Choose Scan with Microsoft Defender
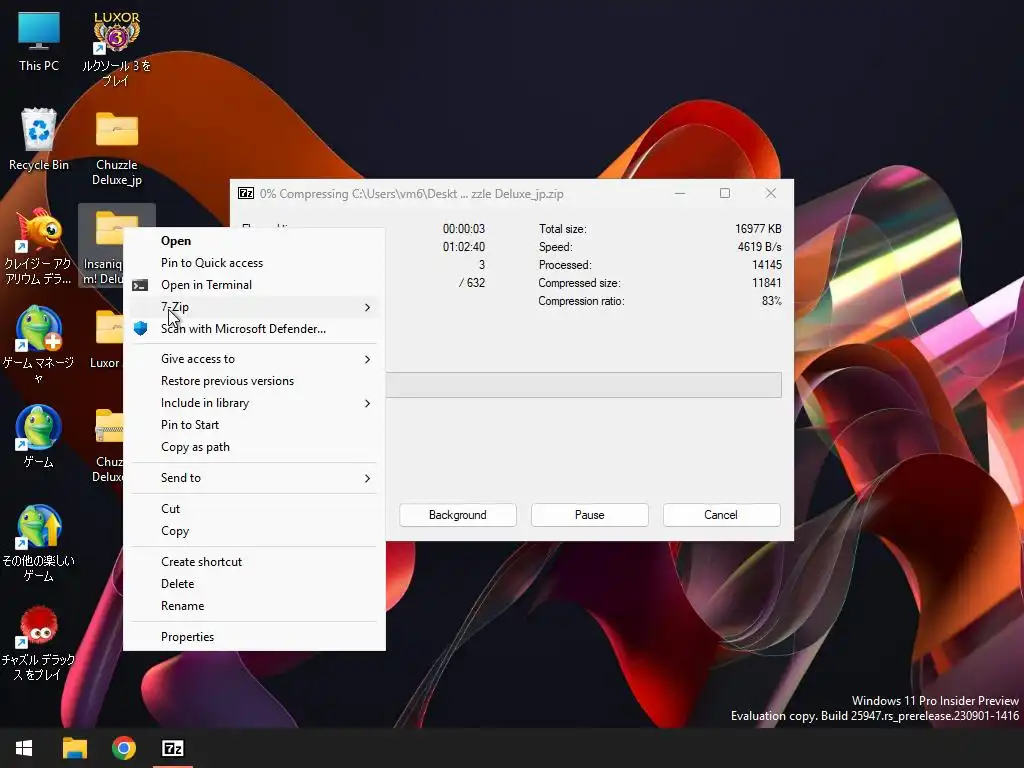The width and height of the screenshot is (1024, 768). [x=254, y=328]
